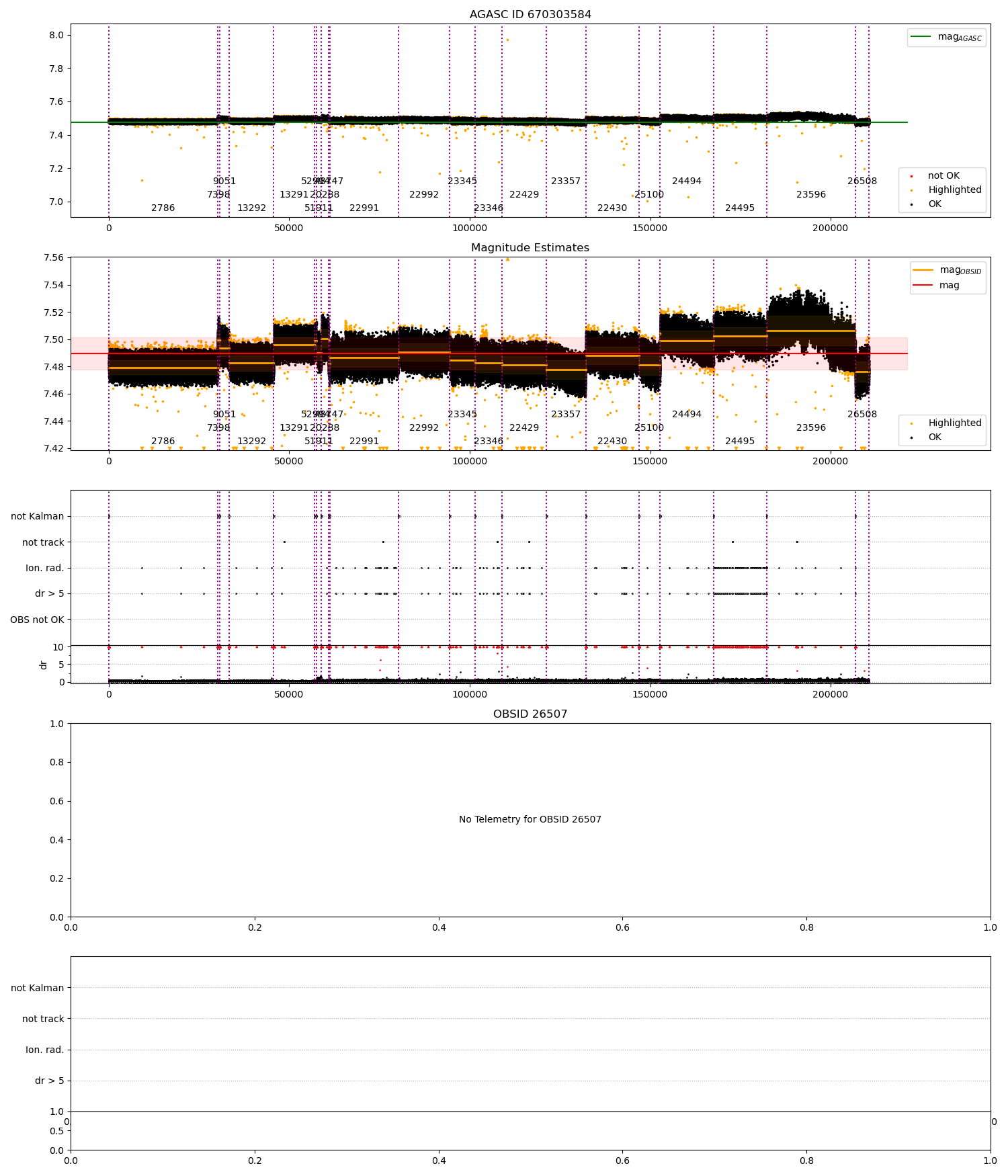Click the mag AGASC legend entry in top plot

946,37
